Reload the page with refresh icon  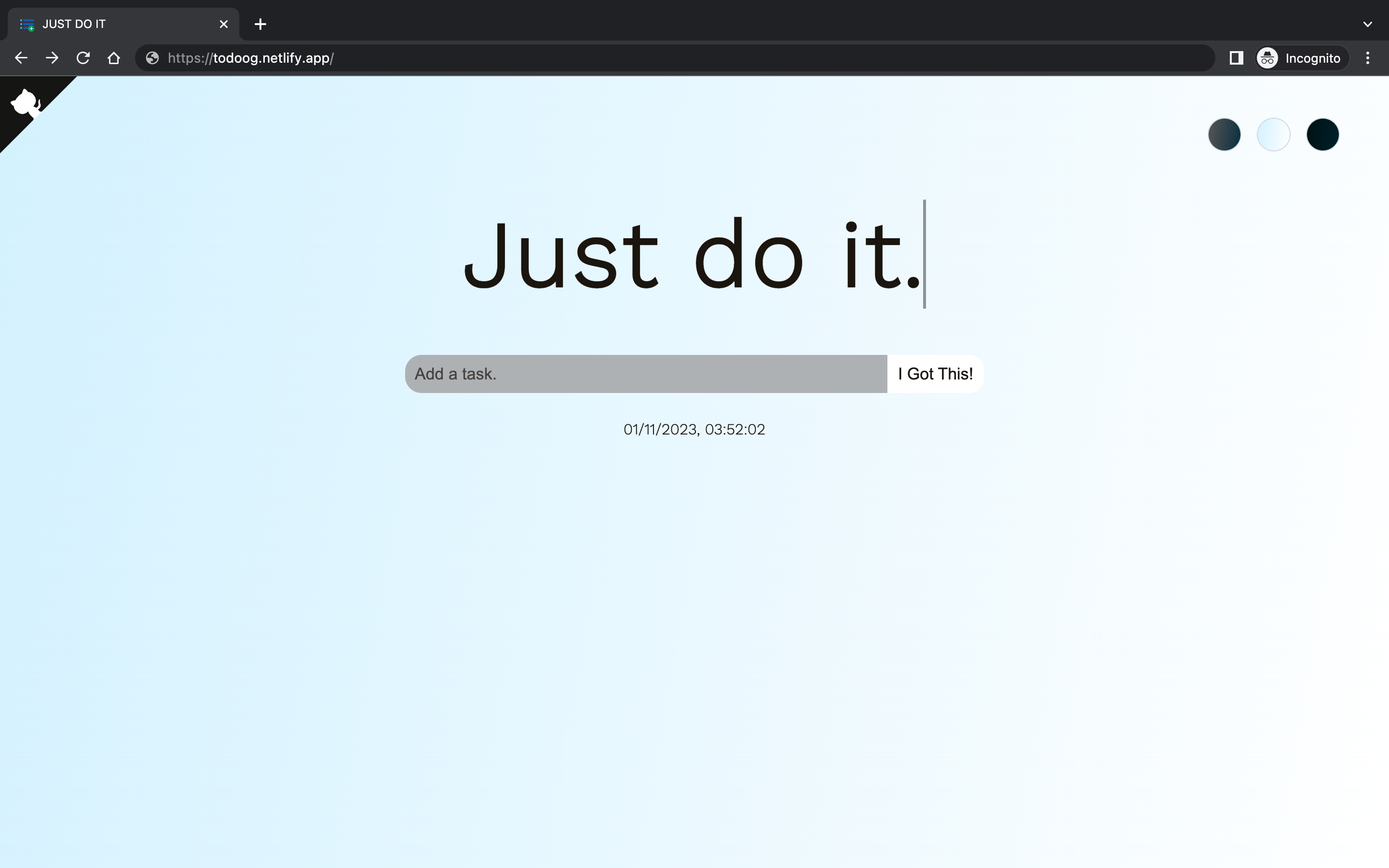coord(83,58)
